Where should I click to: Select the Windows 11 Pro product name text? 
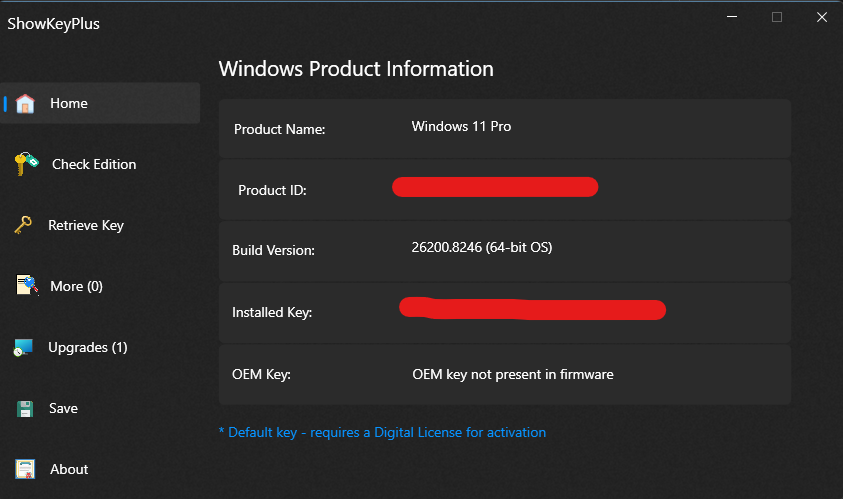tap(461, 126)
